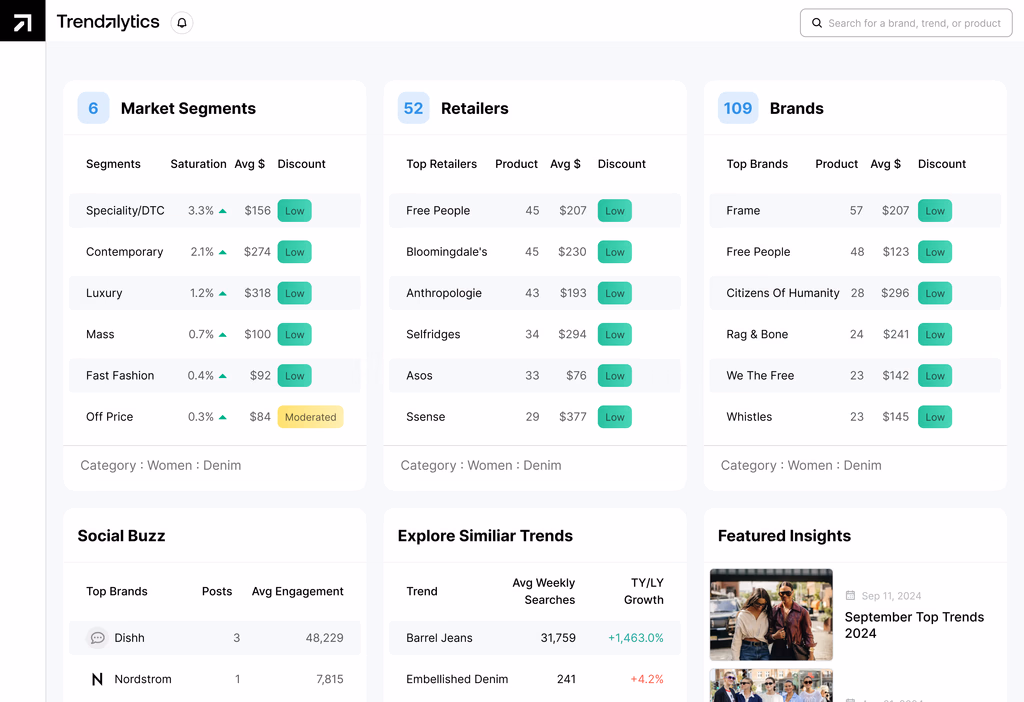This screenshot has height=702, width=1024.
Task: Click the +4.2% growth value
Action: (647, 679)
